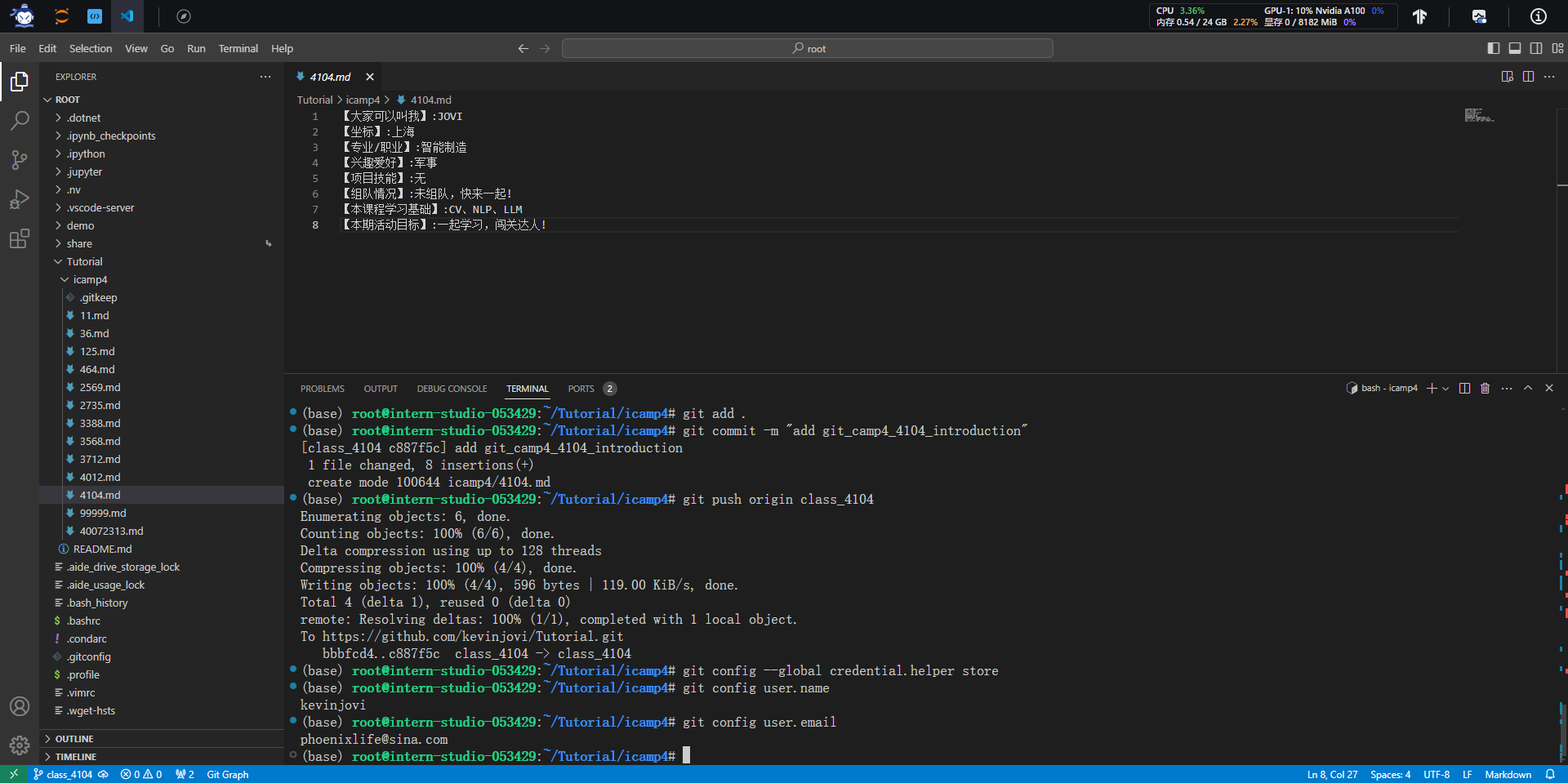Open preview to the side for 4104.md

pos(1508,77)
